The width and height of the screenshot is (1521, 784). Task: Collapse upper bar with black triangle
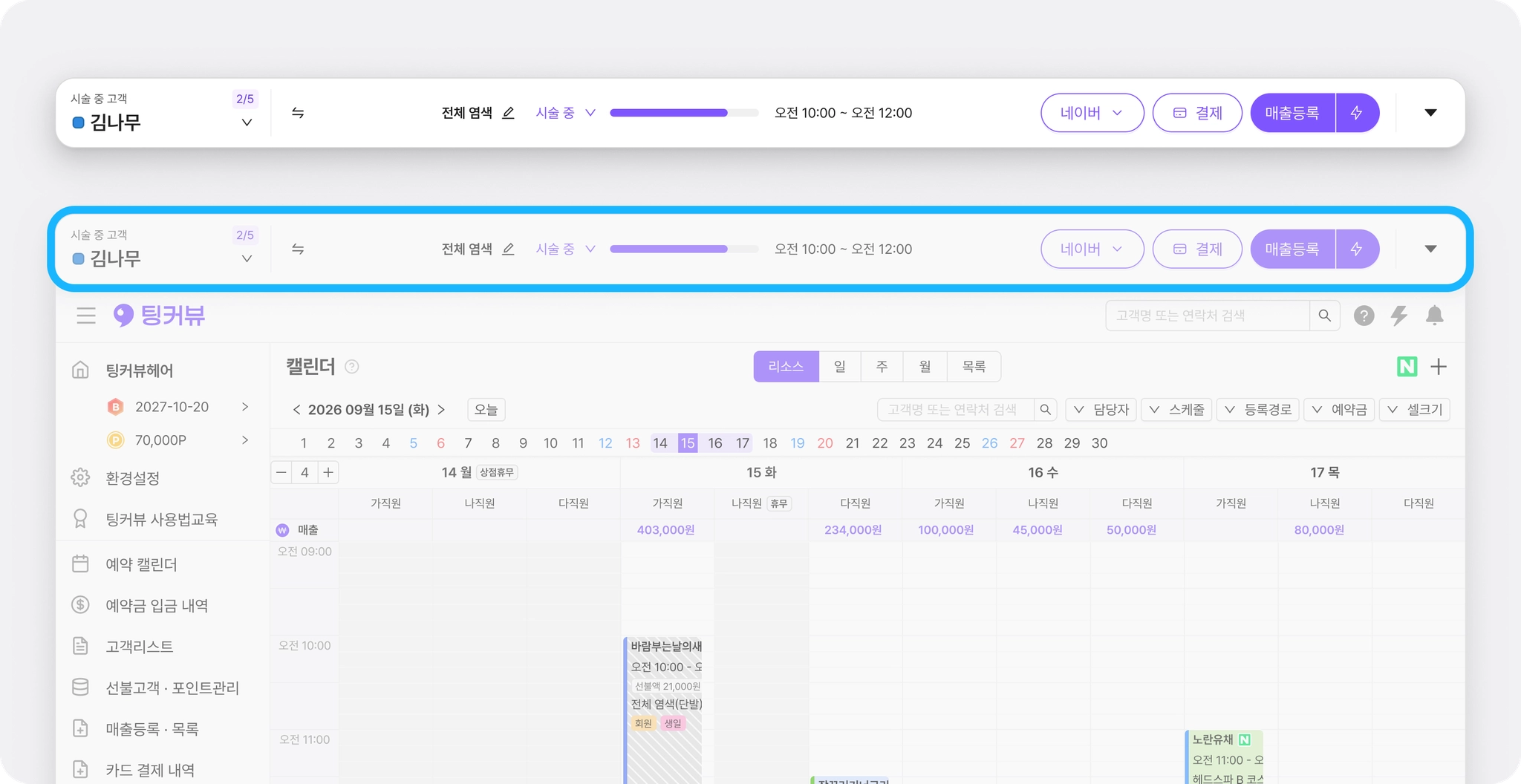(x=1430, y=113)
